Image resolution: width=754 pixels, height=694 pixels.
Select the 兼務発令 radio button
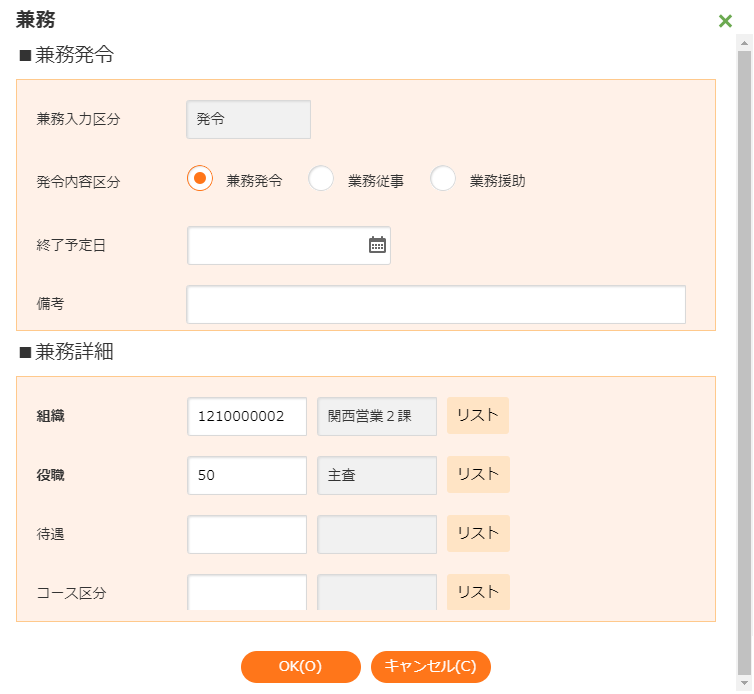(x=200, y=179)
